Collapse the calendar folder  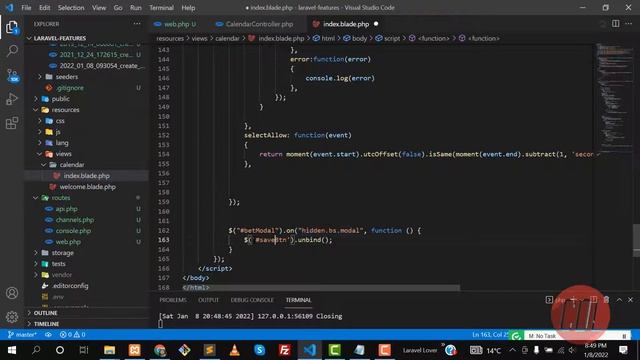click(72, 165)
